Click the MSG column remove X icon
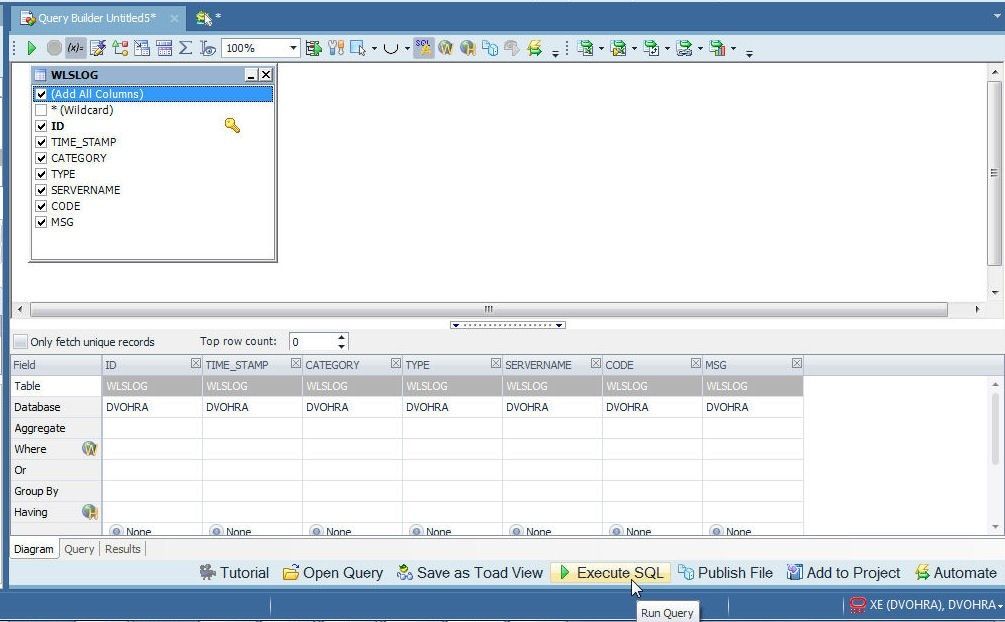 797,364
